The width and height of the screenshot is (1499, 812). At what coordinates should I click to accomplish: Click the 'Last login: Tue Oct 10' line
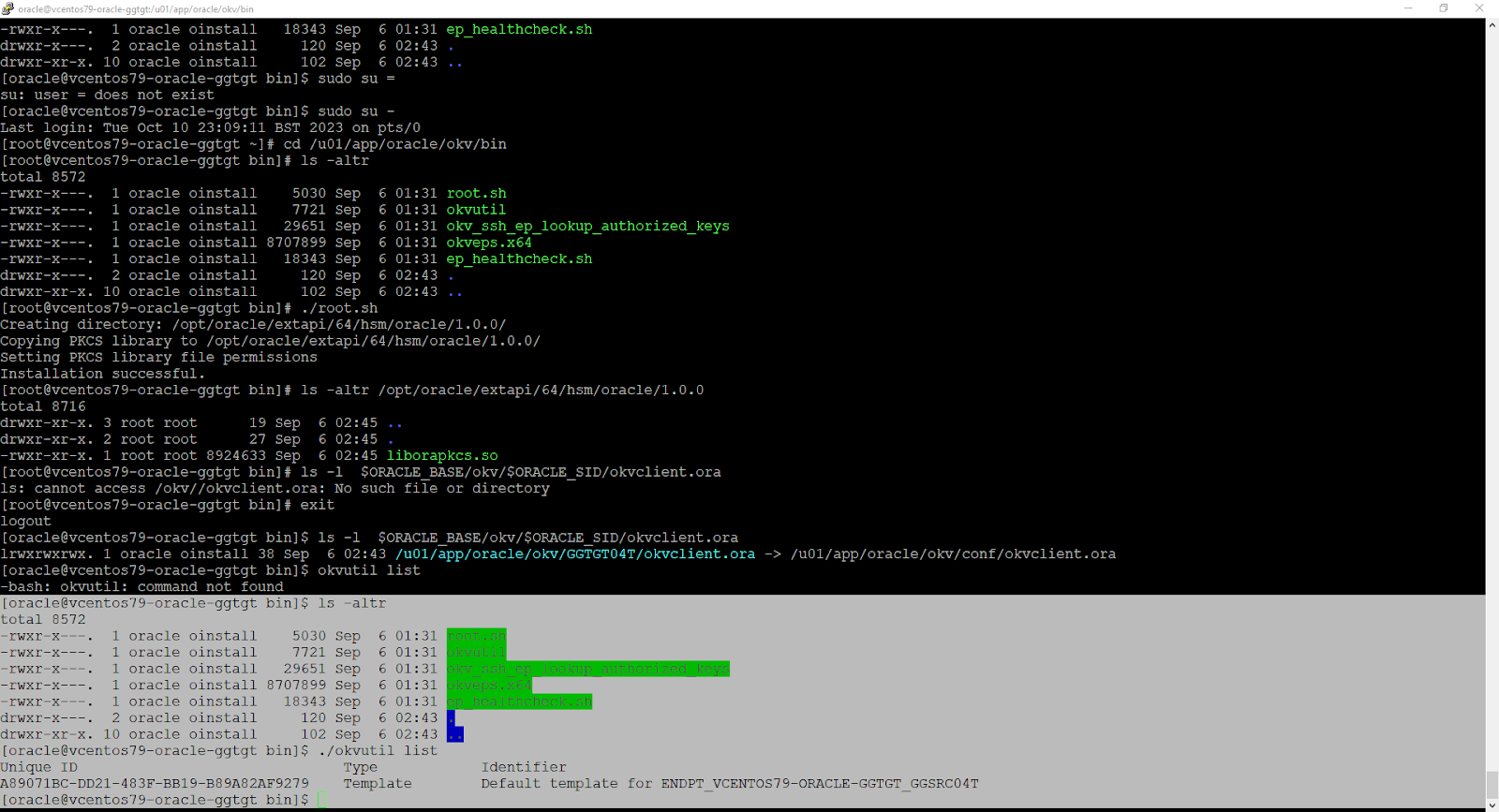(x=211, y=127)
